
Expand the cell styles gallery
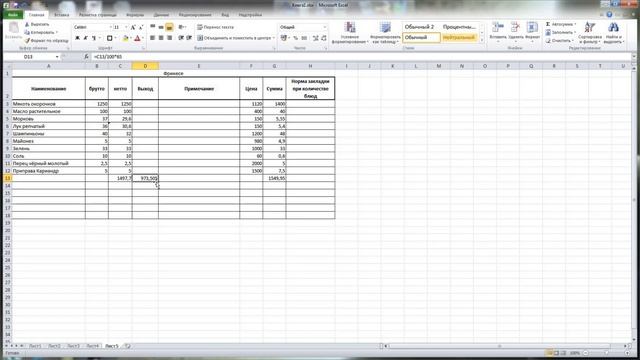[482, 40]
